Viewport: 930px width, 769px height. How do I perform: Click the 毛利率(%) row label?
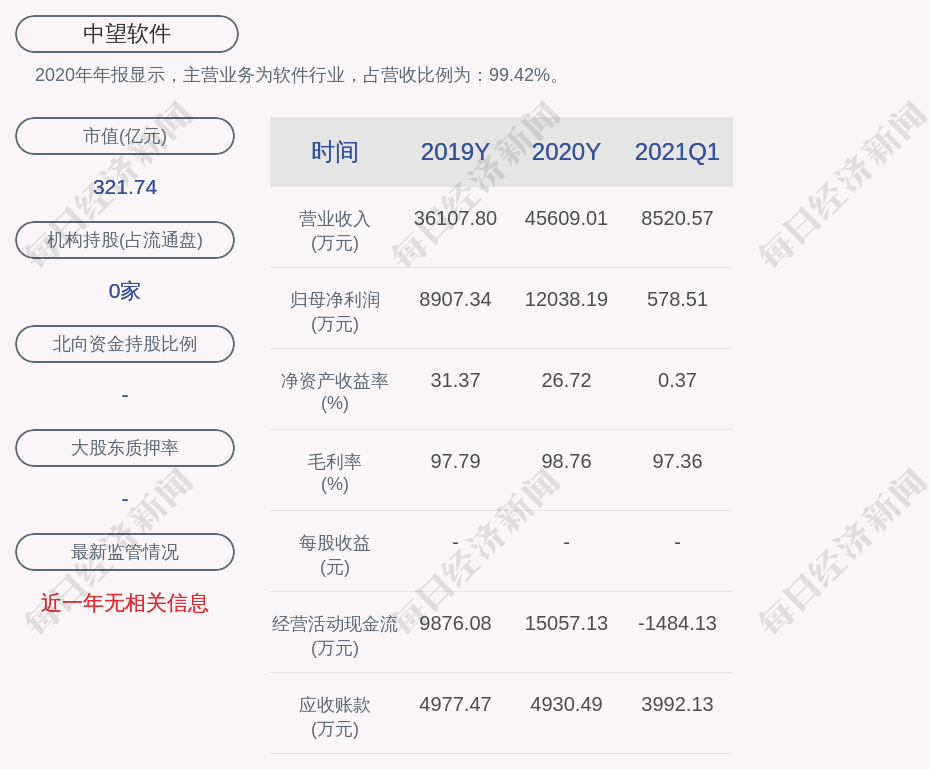[x=335, y=473]
